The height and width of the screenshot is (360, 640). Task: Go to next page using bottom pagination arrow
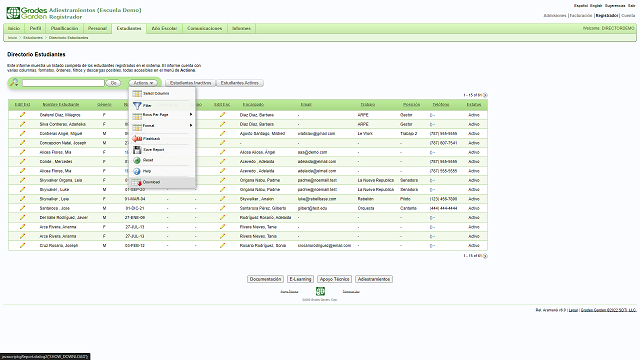(485, 256)
